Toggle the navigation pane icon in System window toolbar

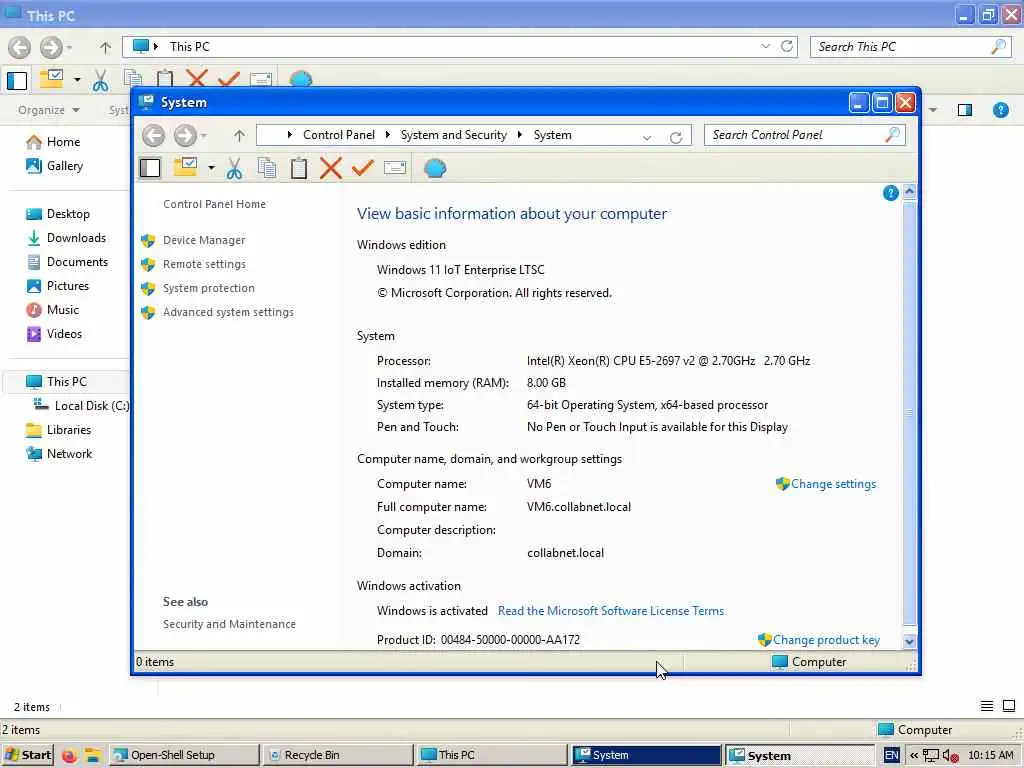click(x=150, y=168)
